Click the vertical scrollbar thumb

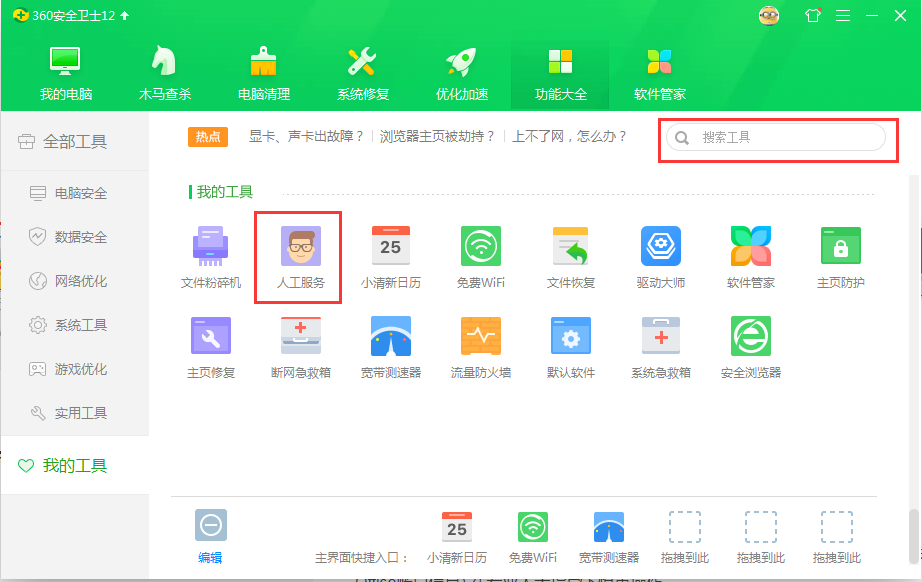point(913,536)
